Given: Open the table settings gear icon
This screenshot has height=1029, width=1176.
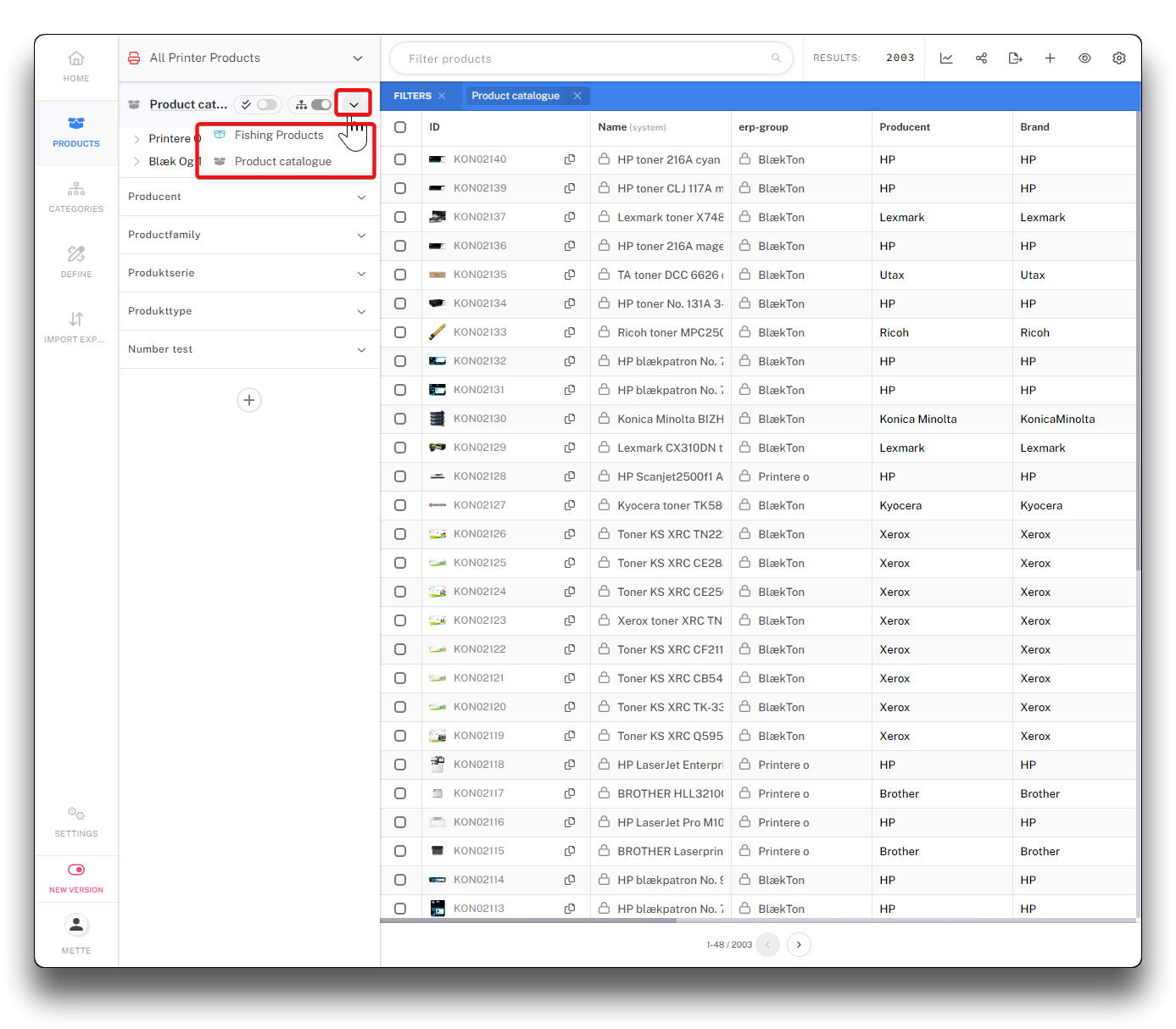Looking at the screenshot, I should pyautogui.click(x=1119, y=58).
